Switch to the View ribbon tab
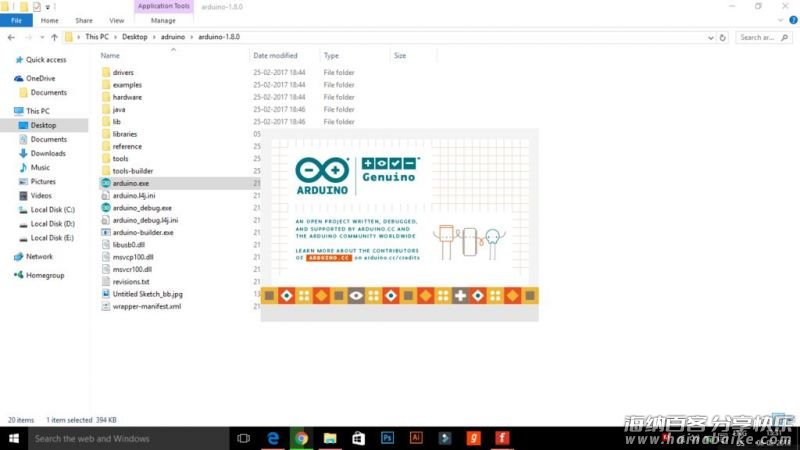800x450 pixels. point(117,20)
